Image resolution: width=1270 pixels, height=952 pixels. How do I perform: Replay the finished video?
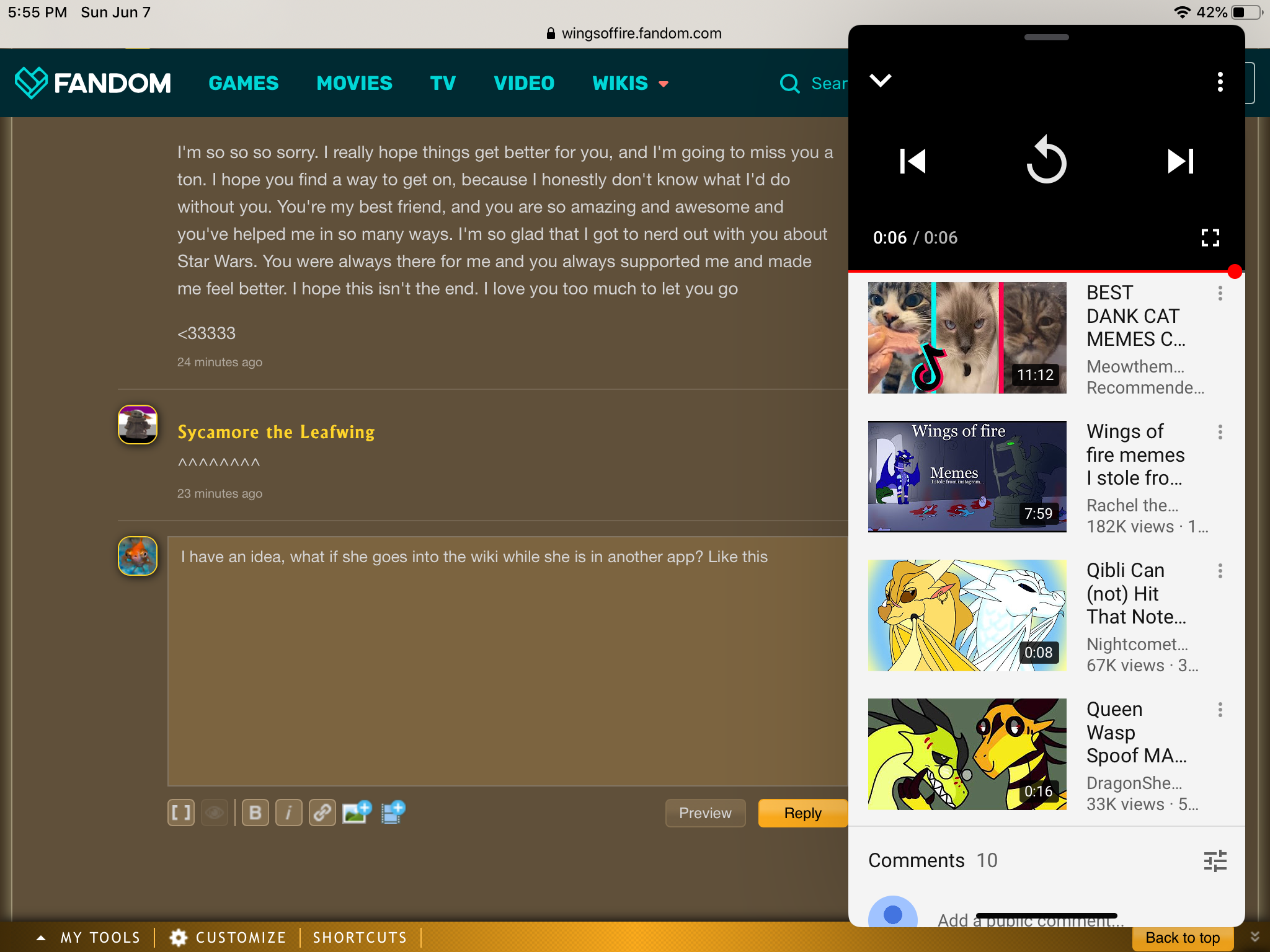pos(1046,161)
